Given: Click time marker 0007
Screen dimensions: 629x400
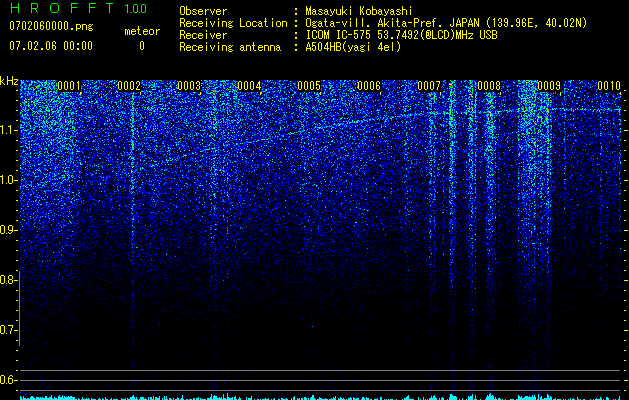Looking at the screenshot, I should [x=429, y=86].
